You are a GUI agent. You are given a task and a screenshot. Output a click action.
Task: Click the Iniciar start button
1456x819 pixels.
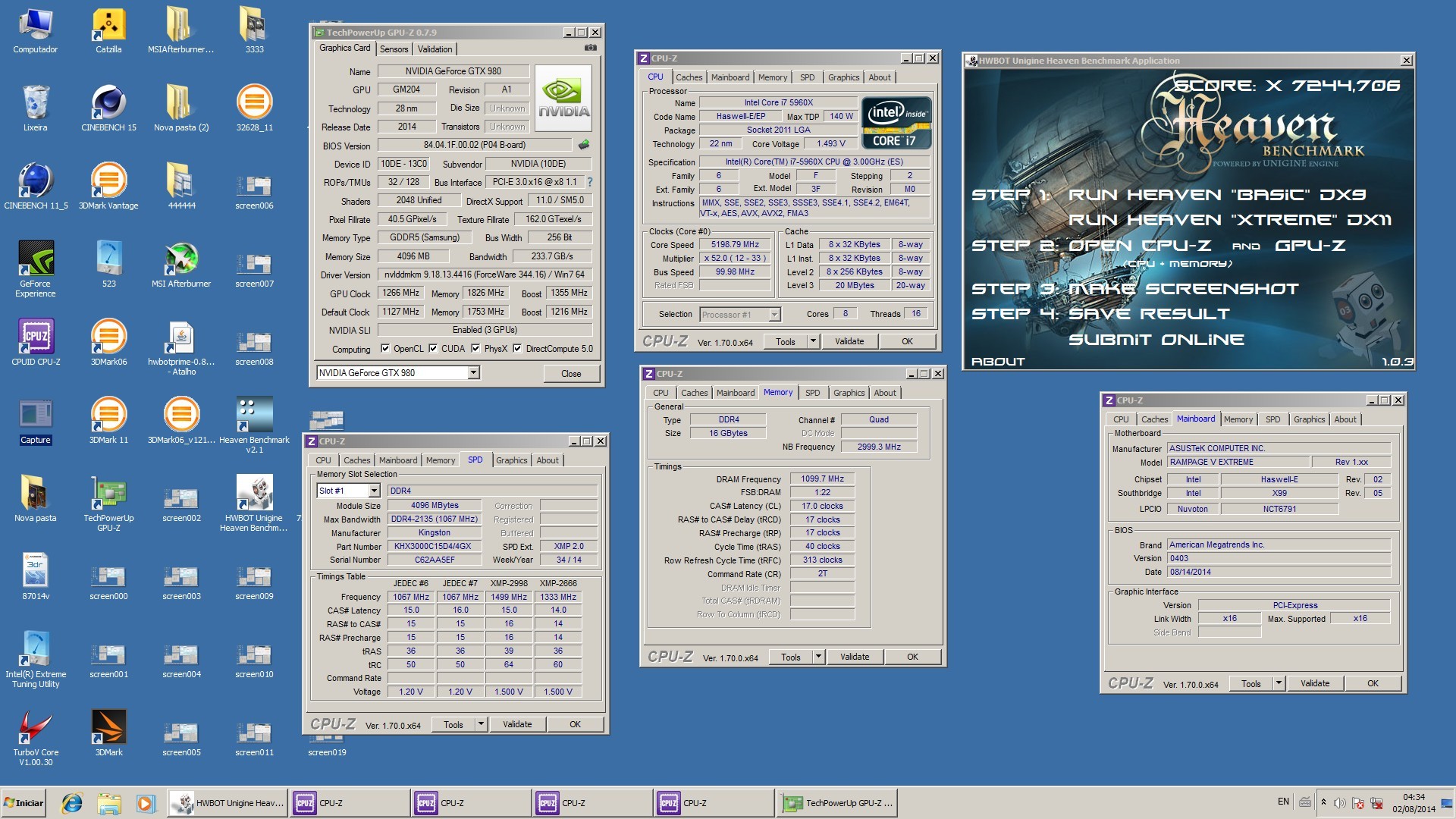point(23,803)
